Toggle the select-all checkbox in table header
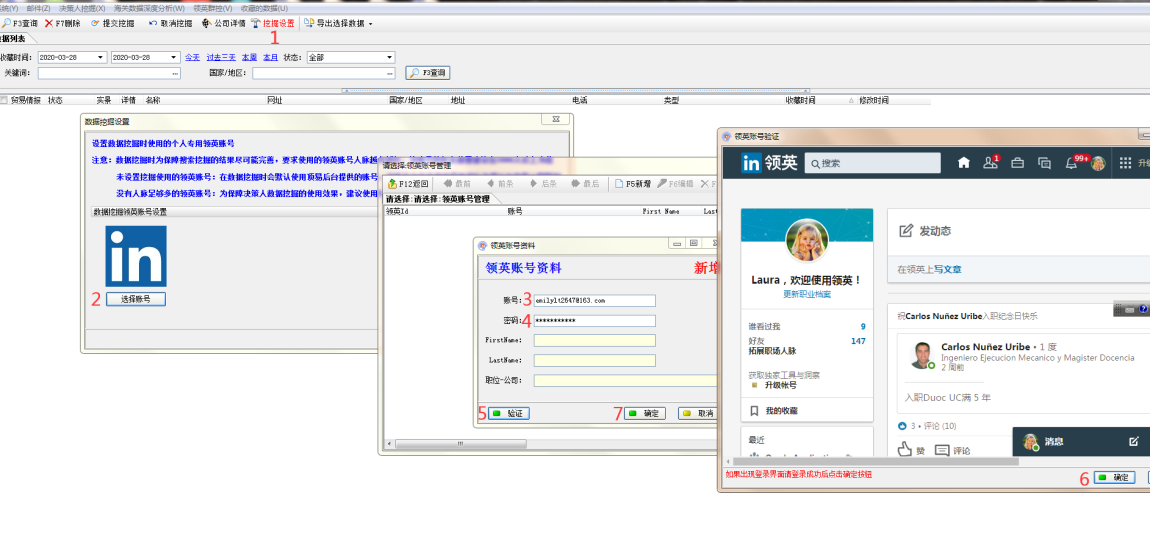Viewport: 1150px width, 543px height. (x=4, y=100)
